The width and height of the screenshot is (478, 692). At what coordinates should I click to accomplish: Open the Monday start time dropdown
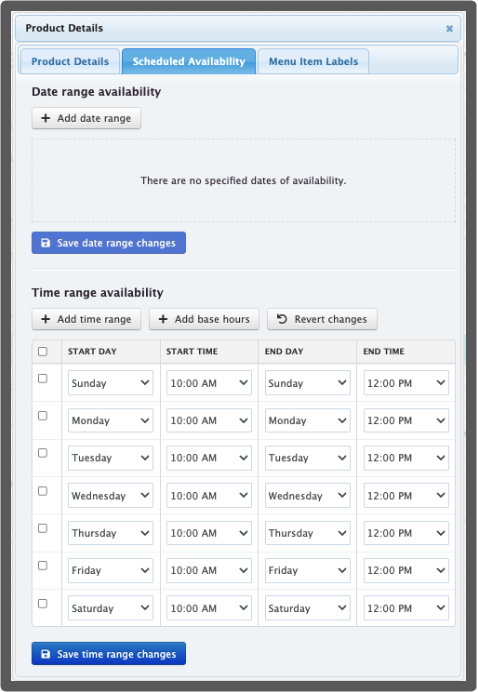pos(209,421)
